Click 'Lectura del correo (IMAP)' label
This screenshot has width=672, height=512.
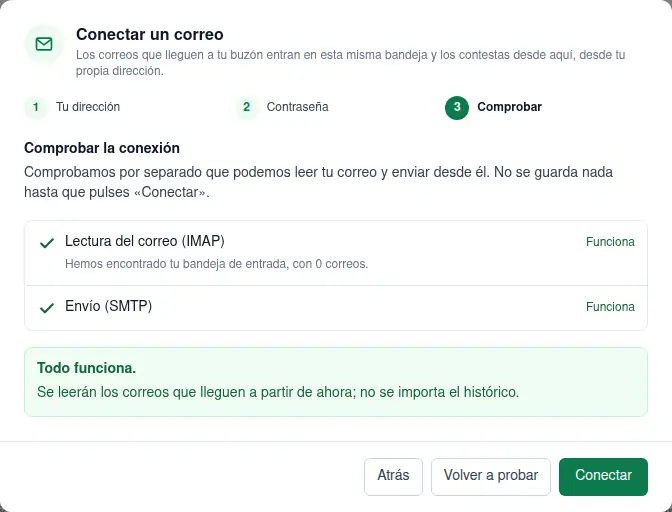coord(145,241)
